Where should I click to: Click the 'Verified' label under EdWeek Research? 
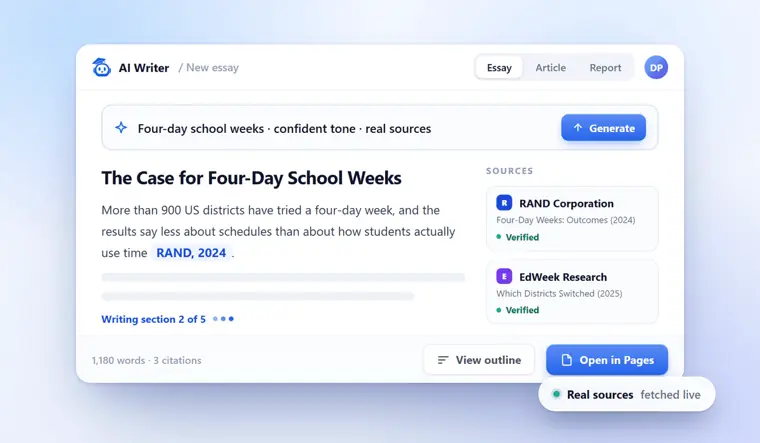click(522, 310)
